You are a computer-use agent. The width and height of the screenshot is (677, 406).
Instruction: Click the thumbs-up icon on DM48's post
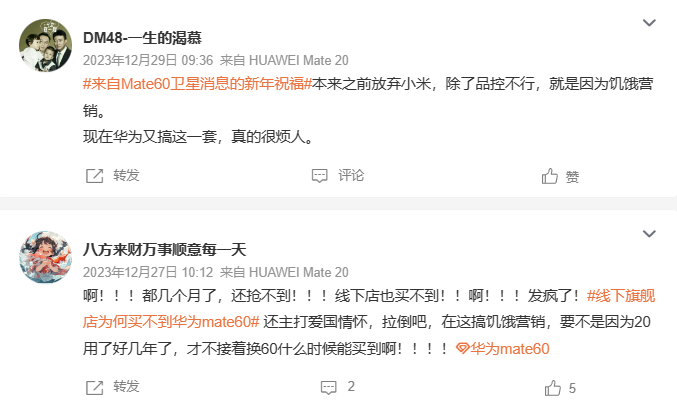(550, 176)
